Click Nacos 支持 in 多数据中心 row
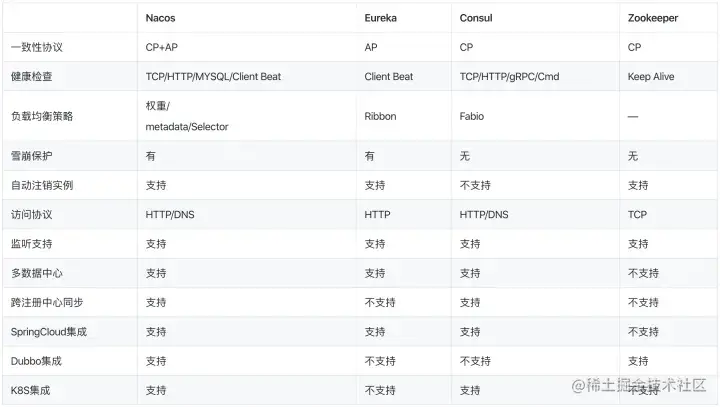 click(x=156, y=273)
